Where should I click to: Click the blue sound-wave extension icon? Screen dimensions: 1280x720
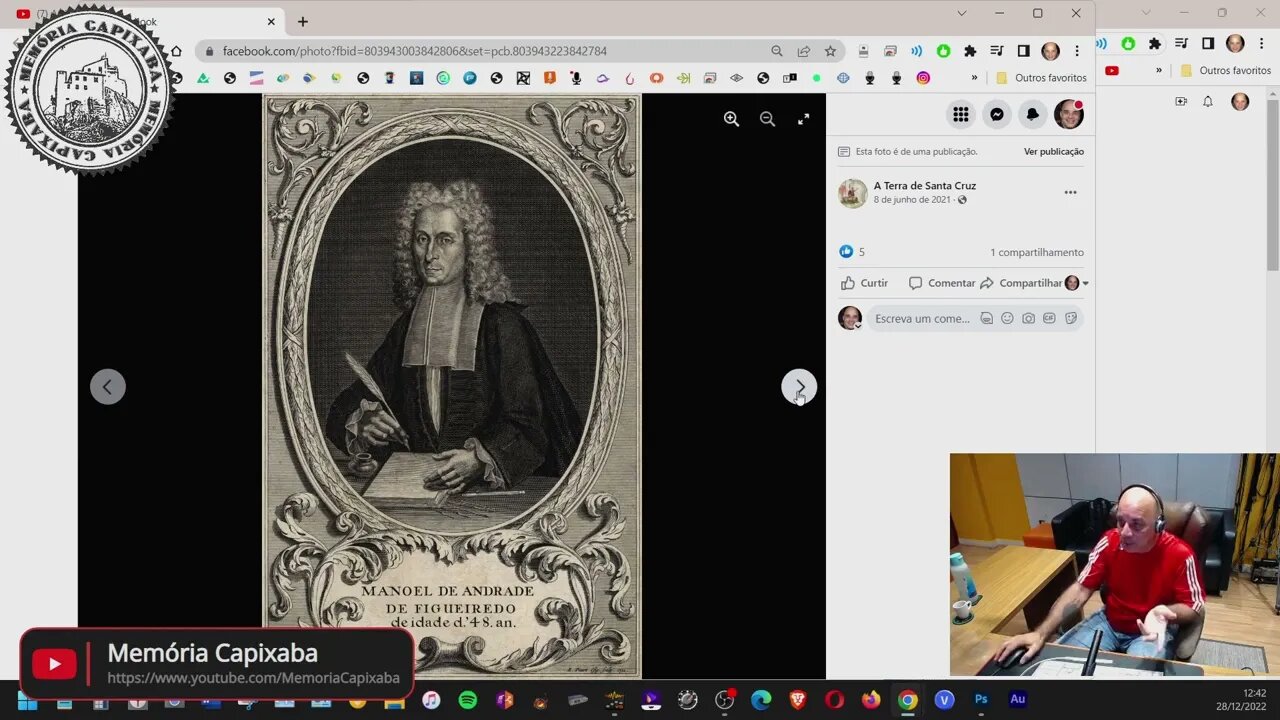coord(916,51)
